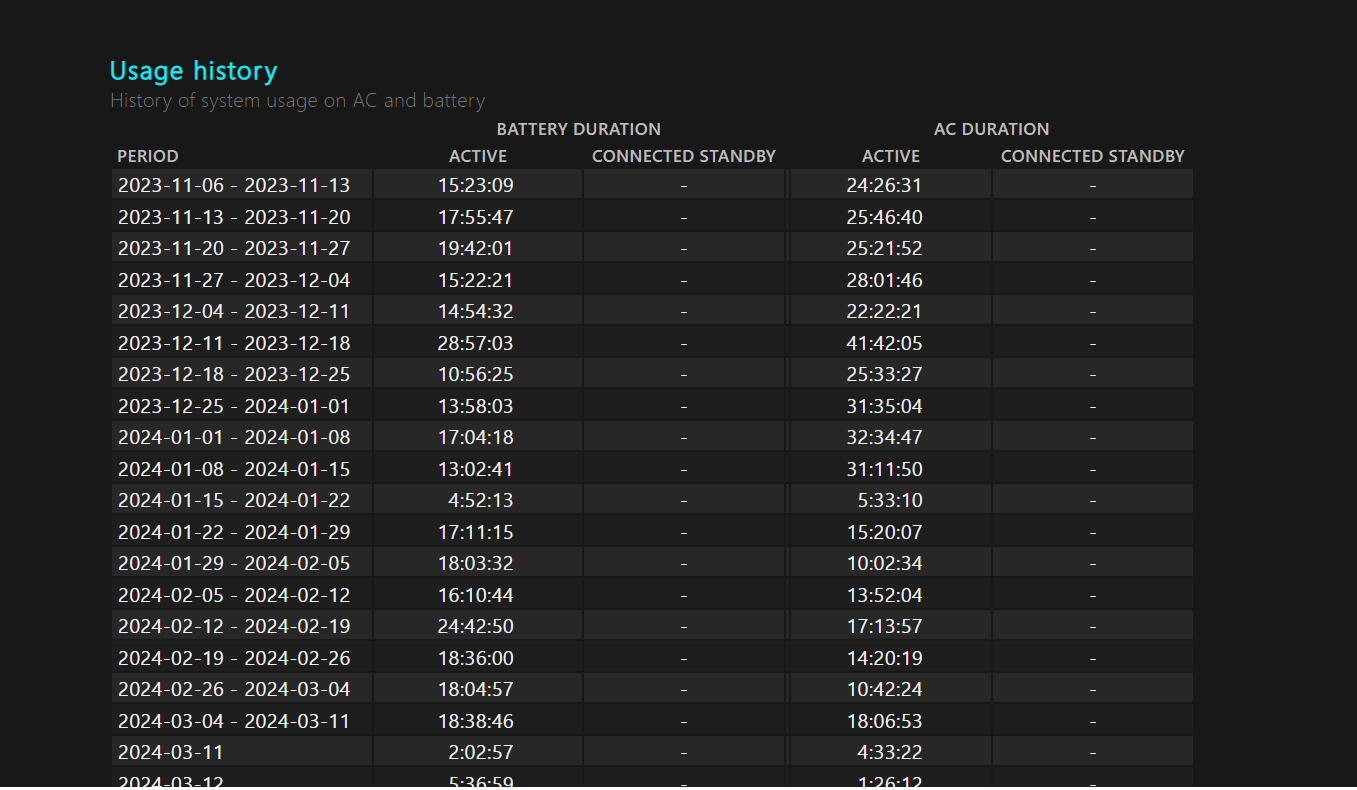Select period 2024-02-19 - 2024-02-26
Image resolution: width=1357 pixels, height=790 pixels.
click(234, 658)
